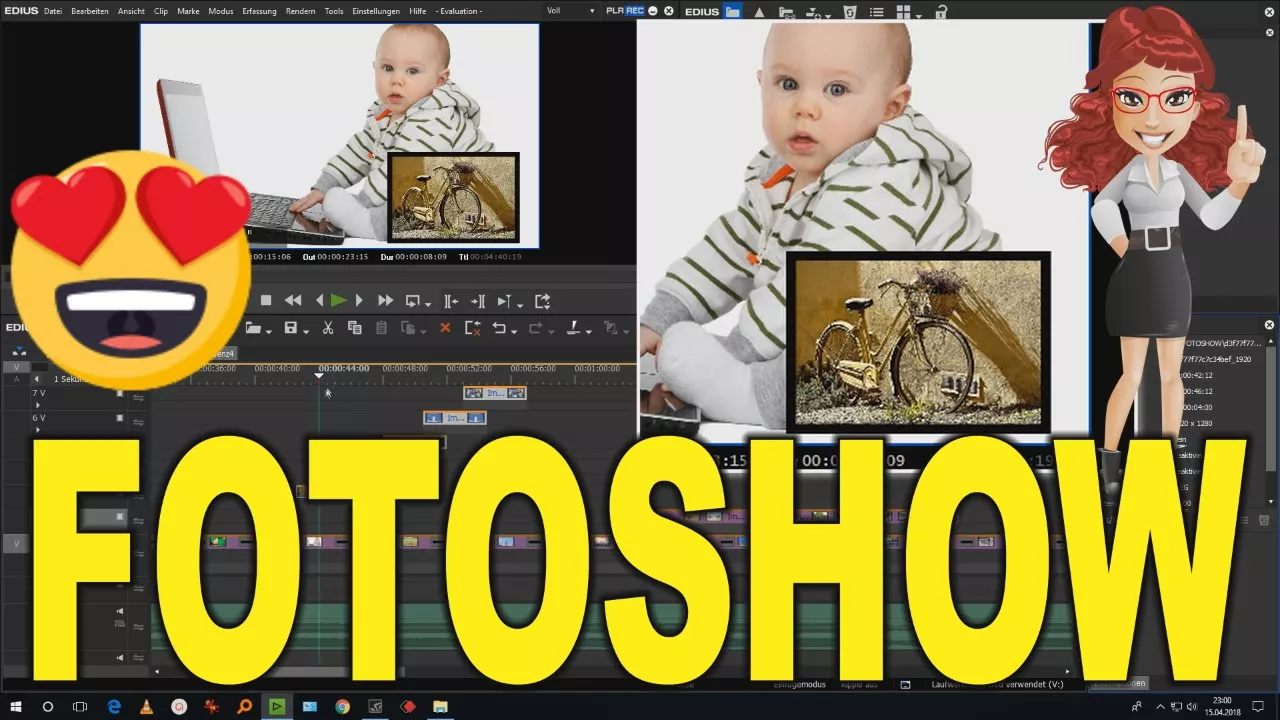Image resolution: width=1280 pixels, height=720 pixels.
Task: Copy the selected clip
Action: tap(354, 328)
